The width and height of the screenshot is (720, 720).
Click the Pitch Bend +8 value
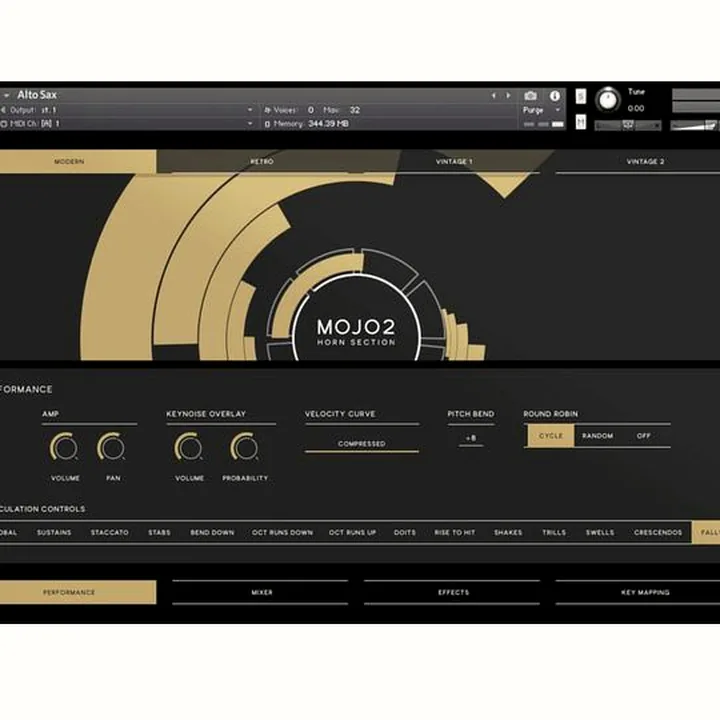(x=471, y=439)
